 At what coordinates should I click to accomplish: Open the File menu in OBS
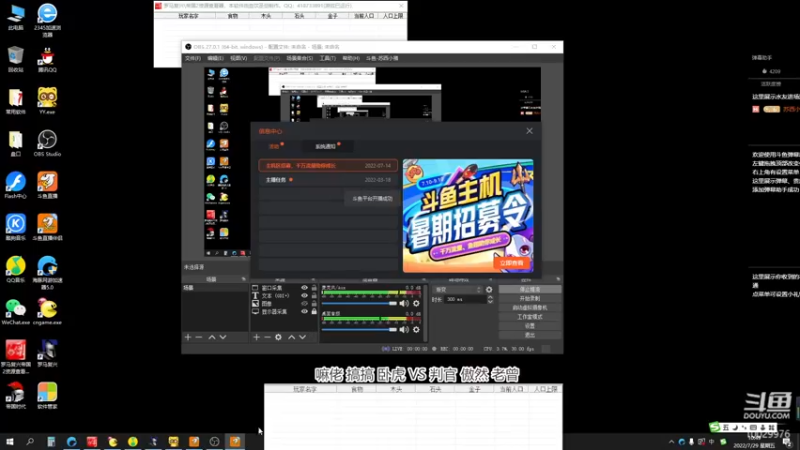pos(192,58)
